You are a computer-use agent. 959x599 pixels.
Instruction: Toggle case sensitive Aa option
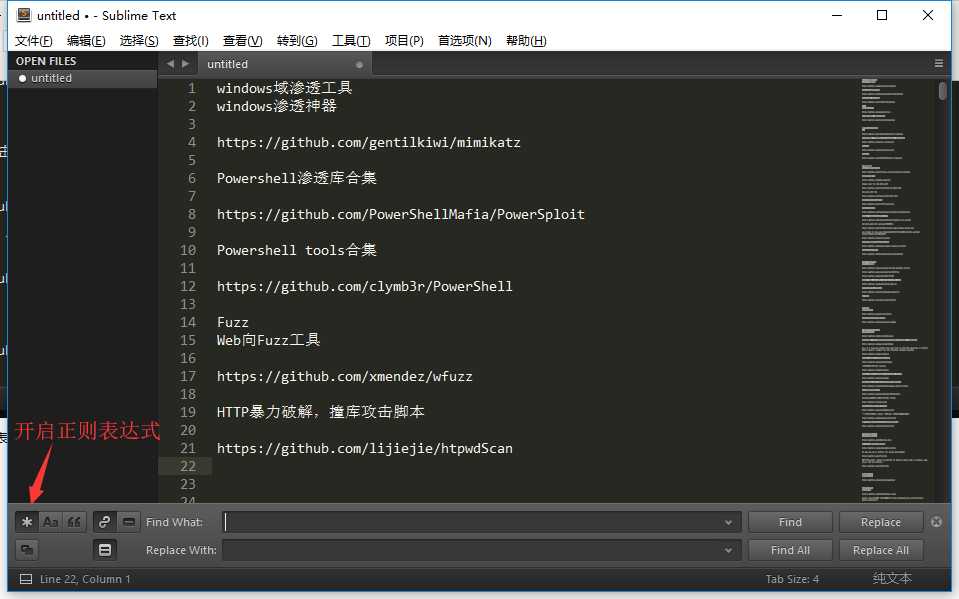[50, 522]
